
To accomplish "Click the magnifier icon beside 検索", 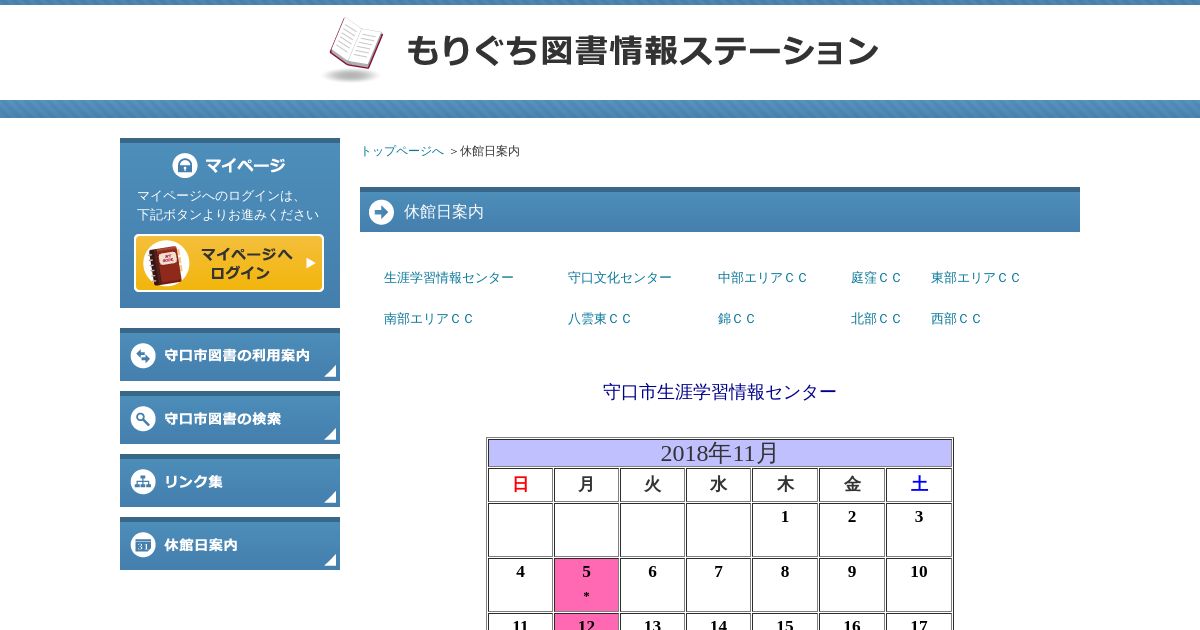I will 143,418.
